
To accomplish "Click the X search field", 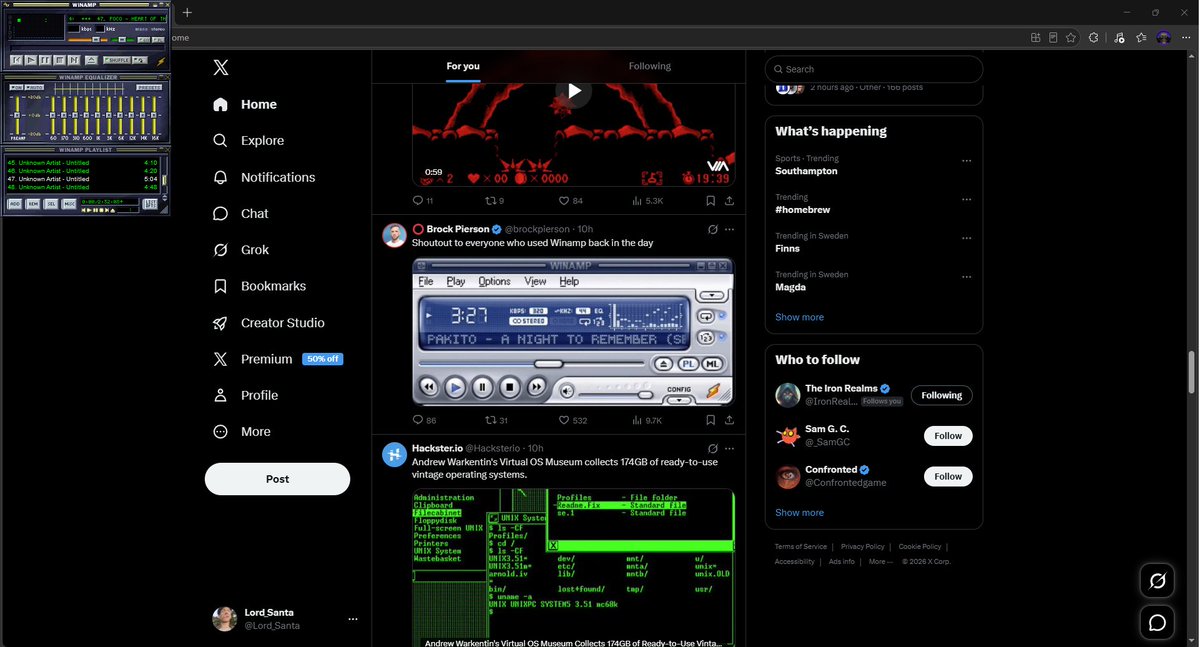I will tap(874, 69).
